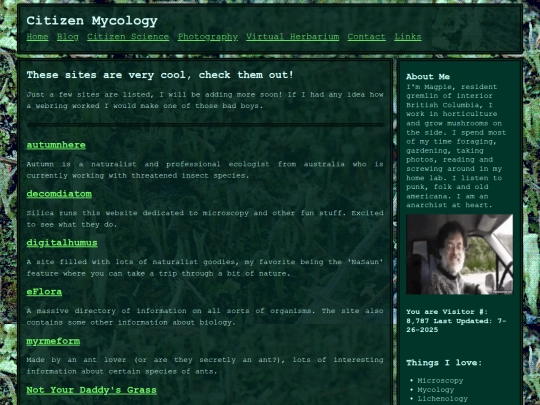This screenshot has width=540, height=405.
Task: Open the Home nav link
Action: 37,37
